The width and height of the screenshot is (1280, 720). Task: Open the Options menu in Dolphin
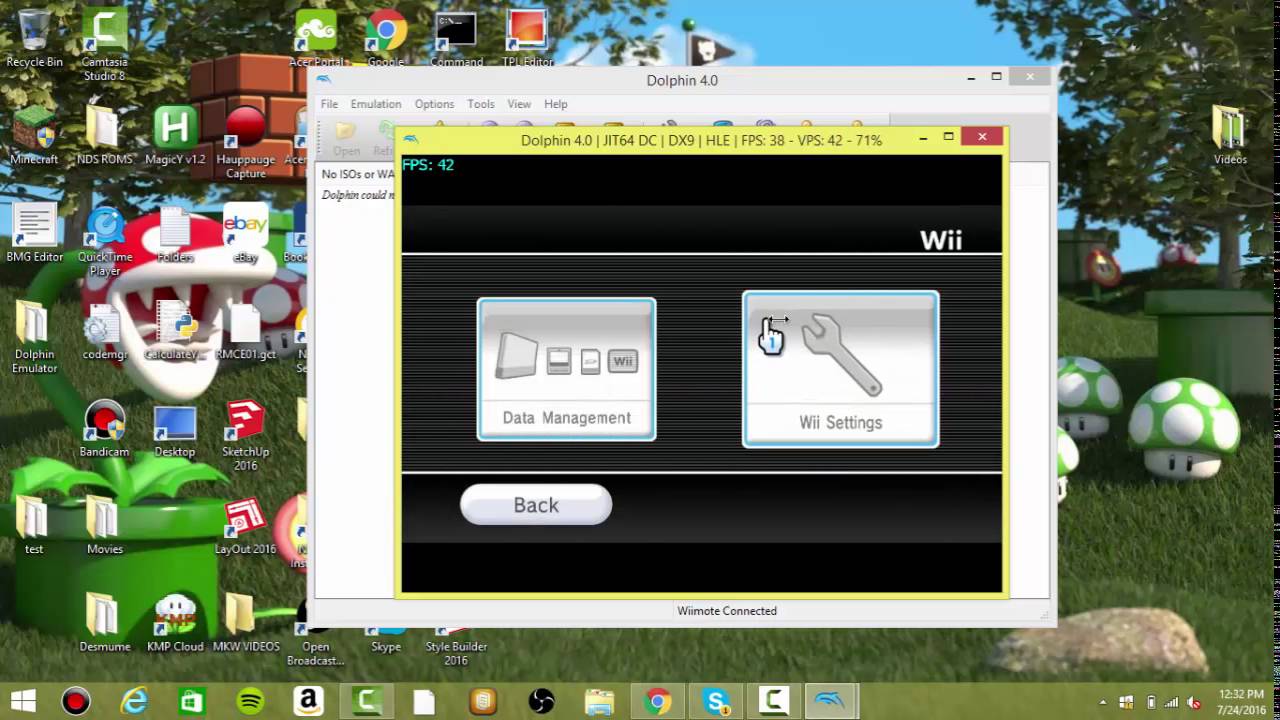coord(434,104)
